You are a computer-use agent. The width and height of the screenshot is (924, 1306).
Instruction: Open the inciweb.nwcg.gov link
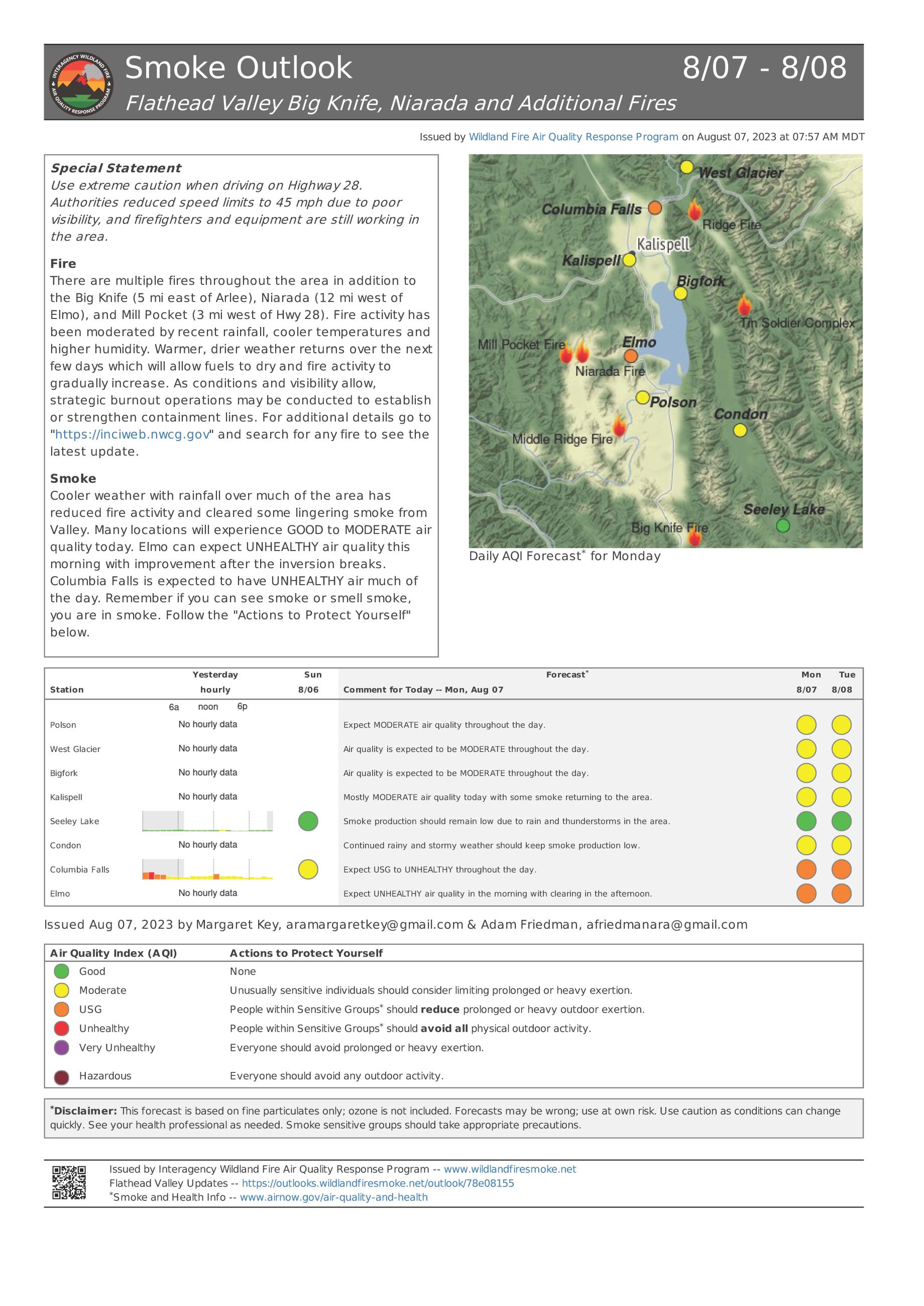133,434
